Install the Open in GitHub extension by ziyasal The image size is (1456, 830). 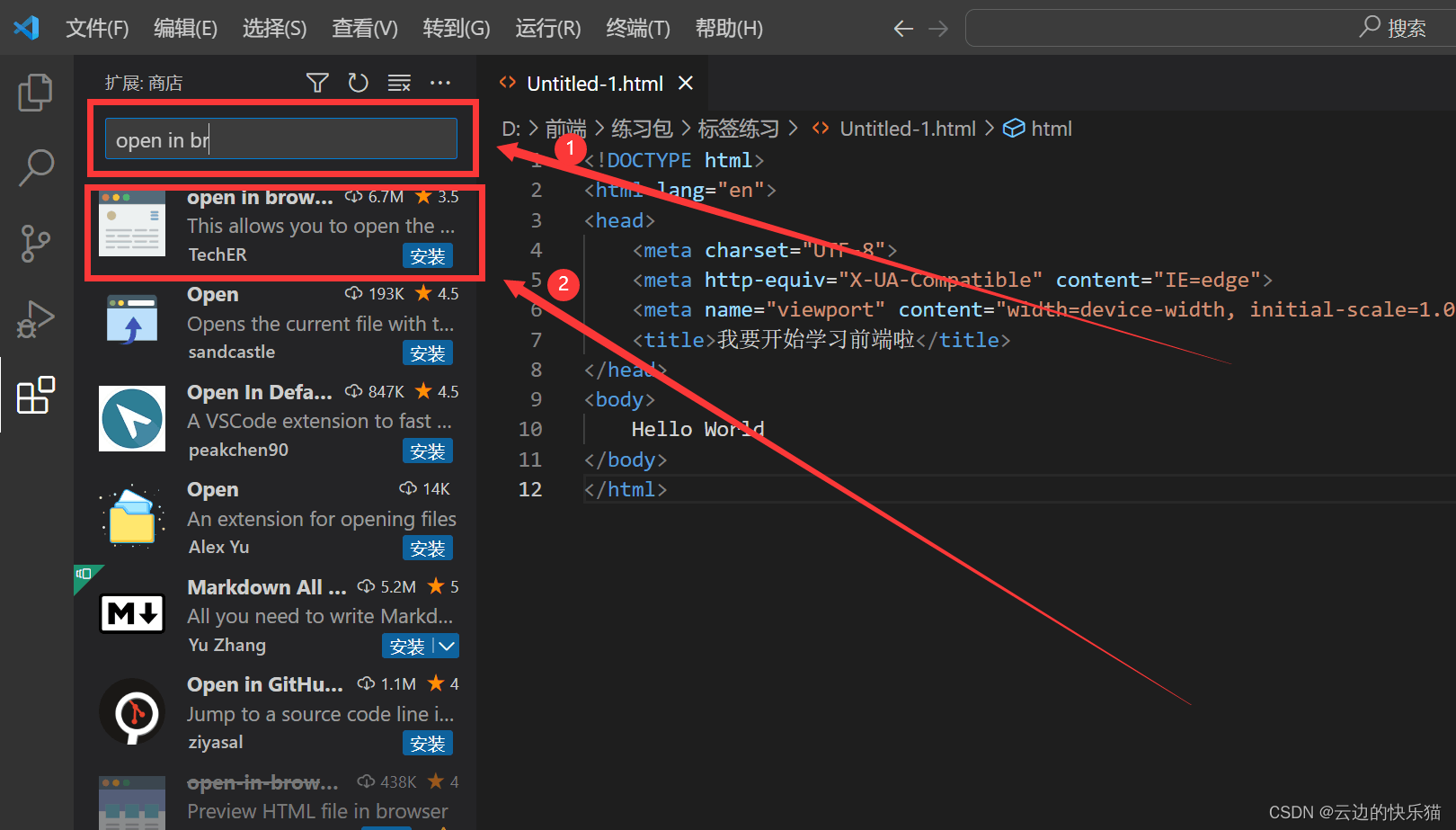[x=428, y=744]
